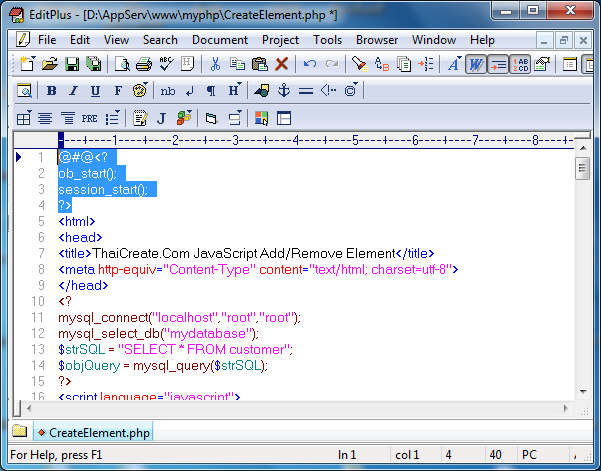Insert horizontal rule icon
This screenshot has height=471, width=601.
pyautogui.click(x=306, y=91)
